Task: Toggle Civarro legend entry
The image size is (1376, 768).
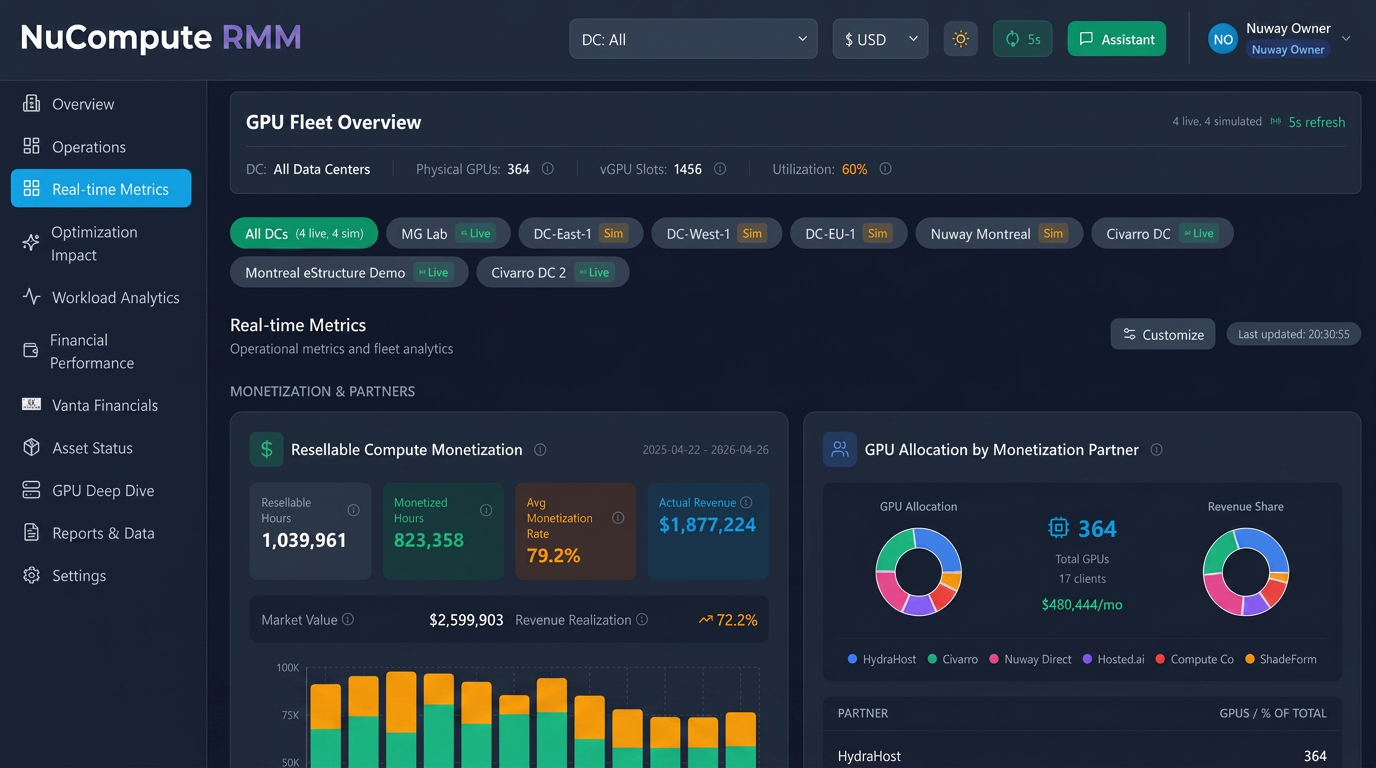Action: coord(953,659)
